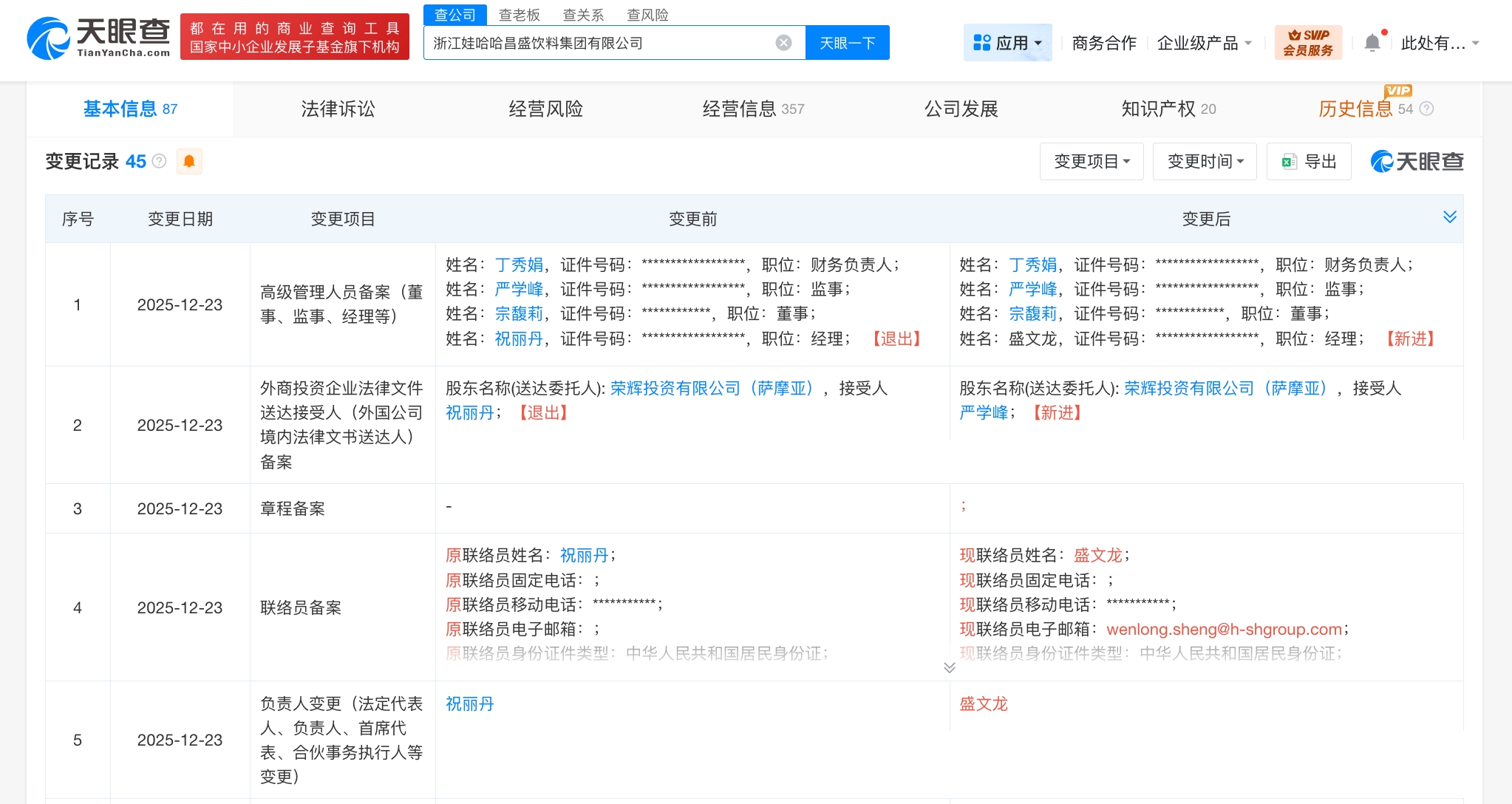Open the 应用 apps dropdown

point(1007,43)
